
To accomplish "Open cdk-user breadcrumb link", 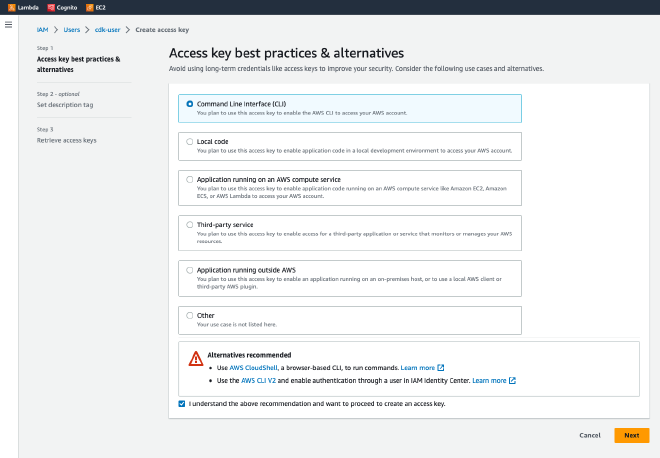I will point(107,31).
